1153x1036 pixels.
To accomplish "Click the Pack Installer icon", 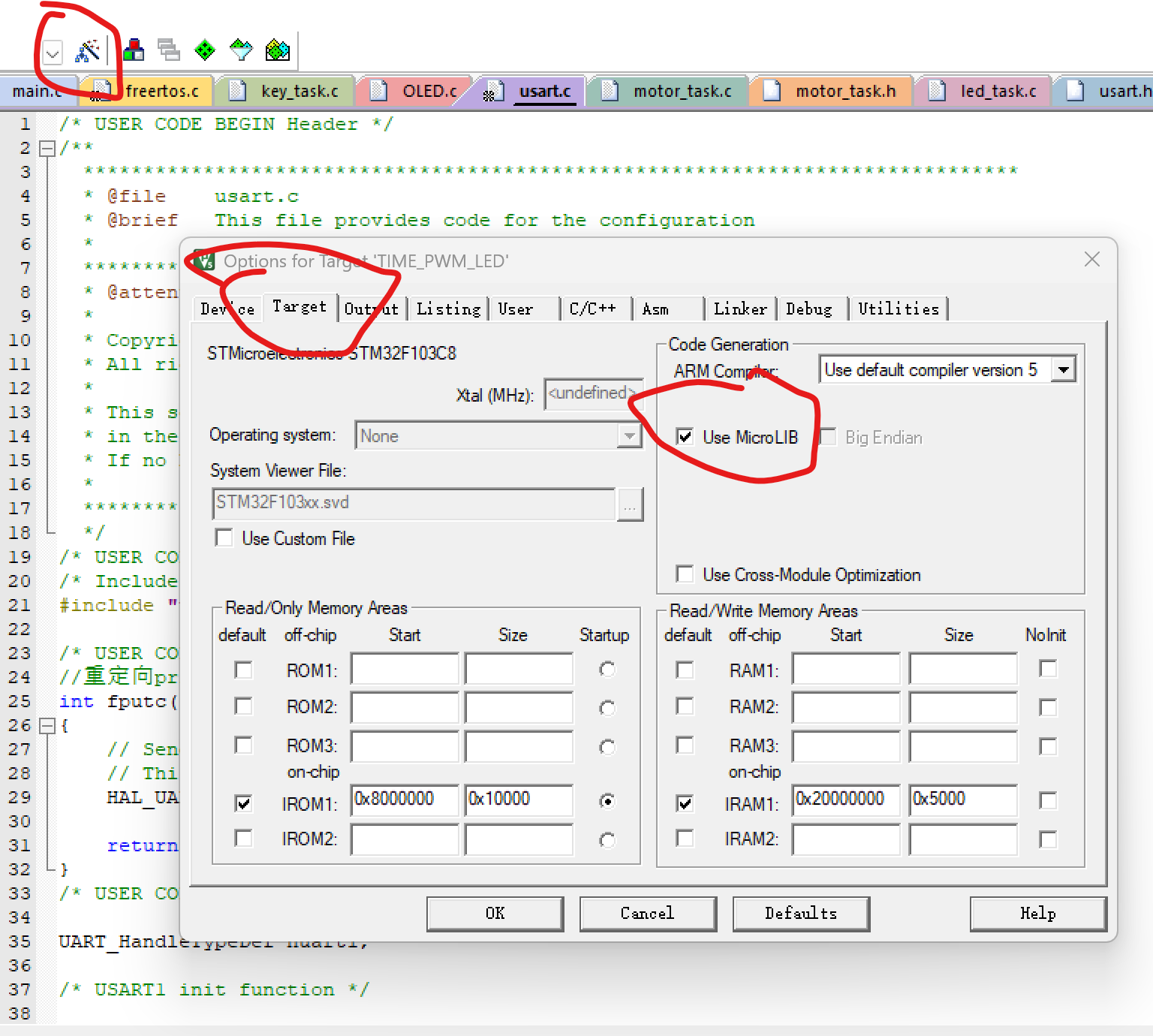I will pos(278,50).
